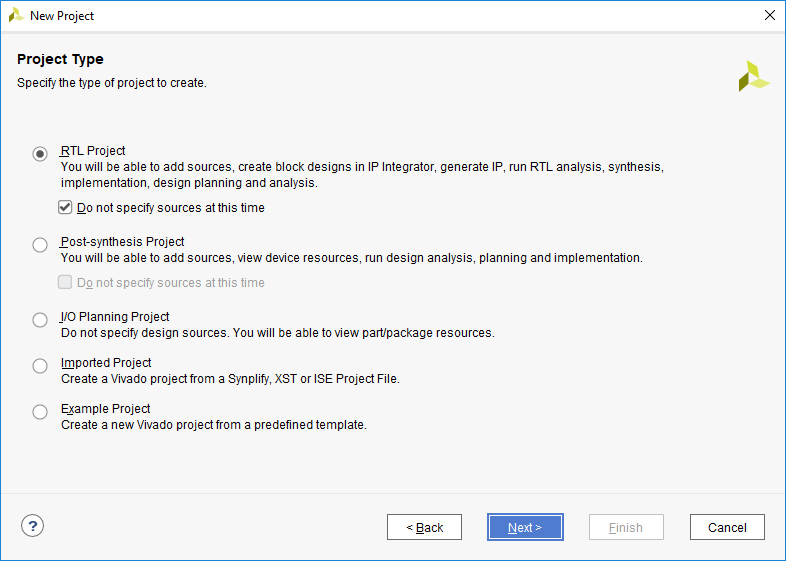786x561 pixels.
Task: Click the 'Project Type' heading
Action: [x=60, y=59]
